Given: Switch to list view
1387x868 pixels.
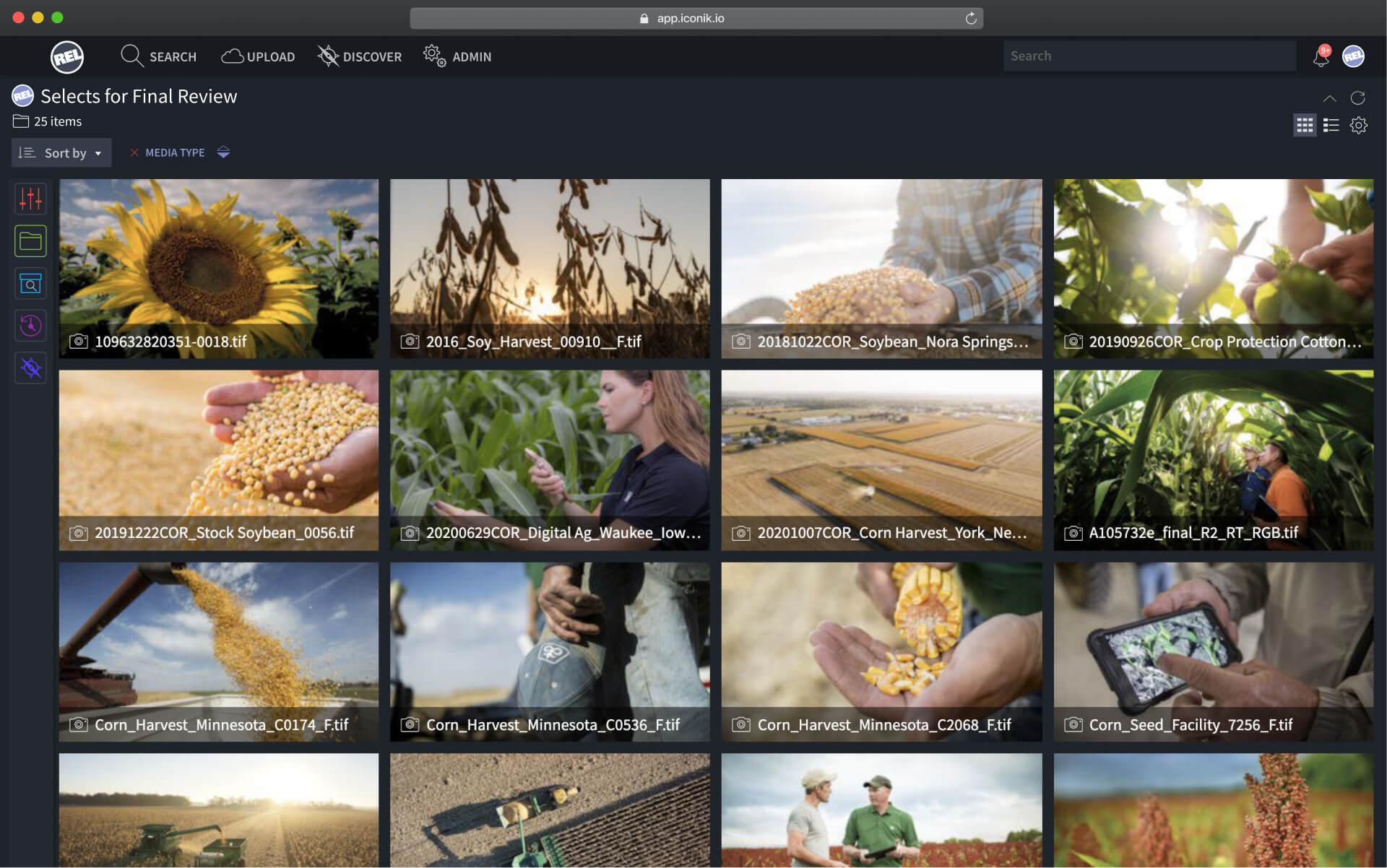Looking at the screenshot, I should 1331,126.
